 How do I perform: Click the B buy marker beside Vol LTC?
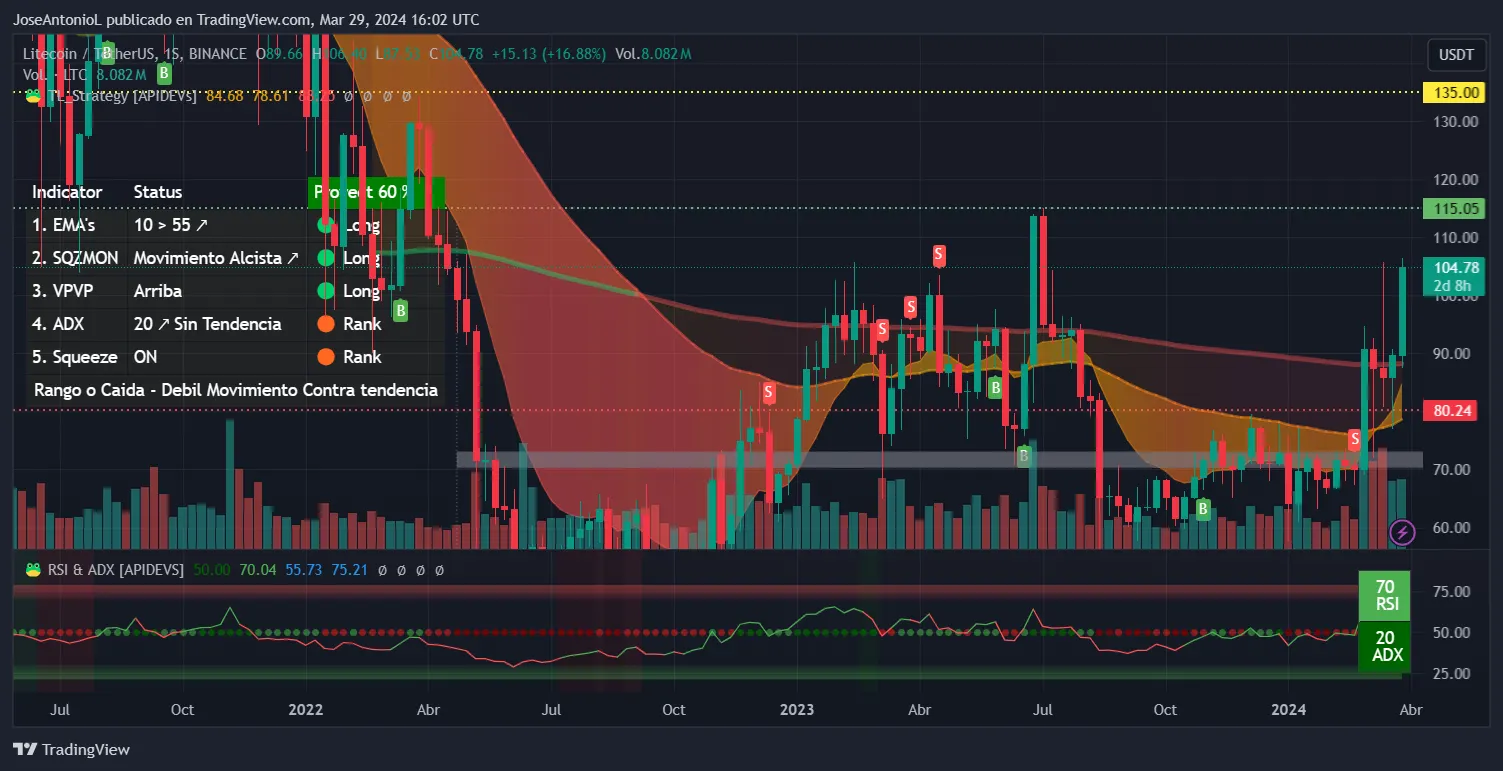pos(163,73)
